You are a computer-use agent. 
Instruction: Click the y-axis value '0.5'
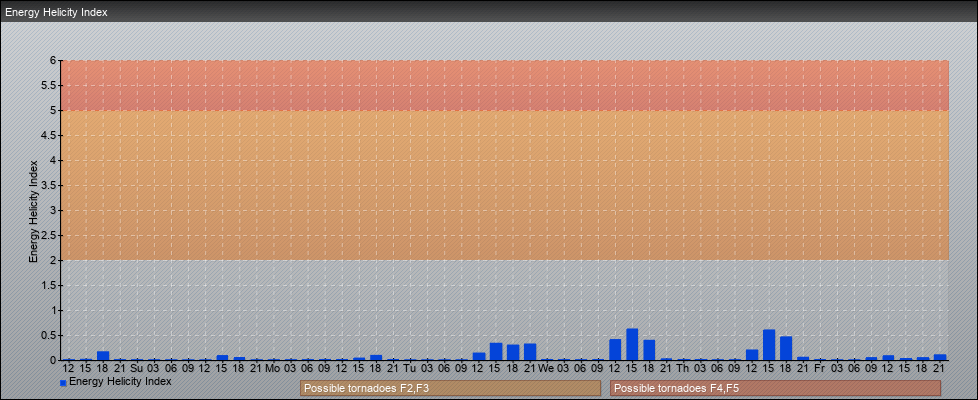50,335
